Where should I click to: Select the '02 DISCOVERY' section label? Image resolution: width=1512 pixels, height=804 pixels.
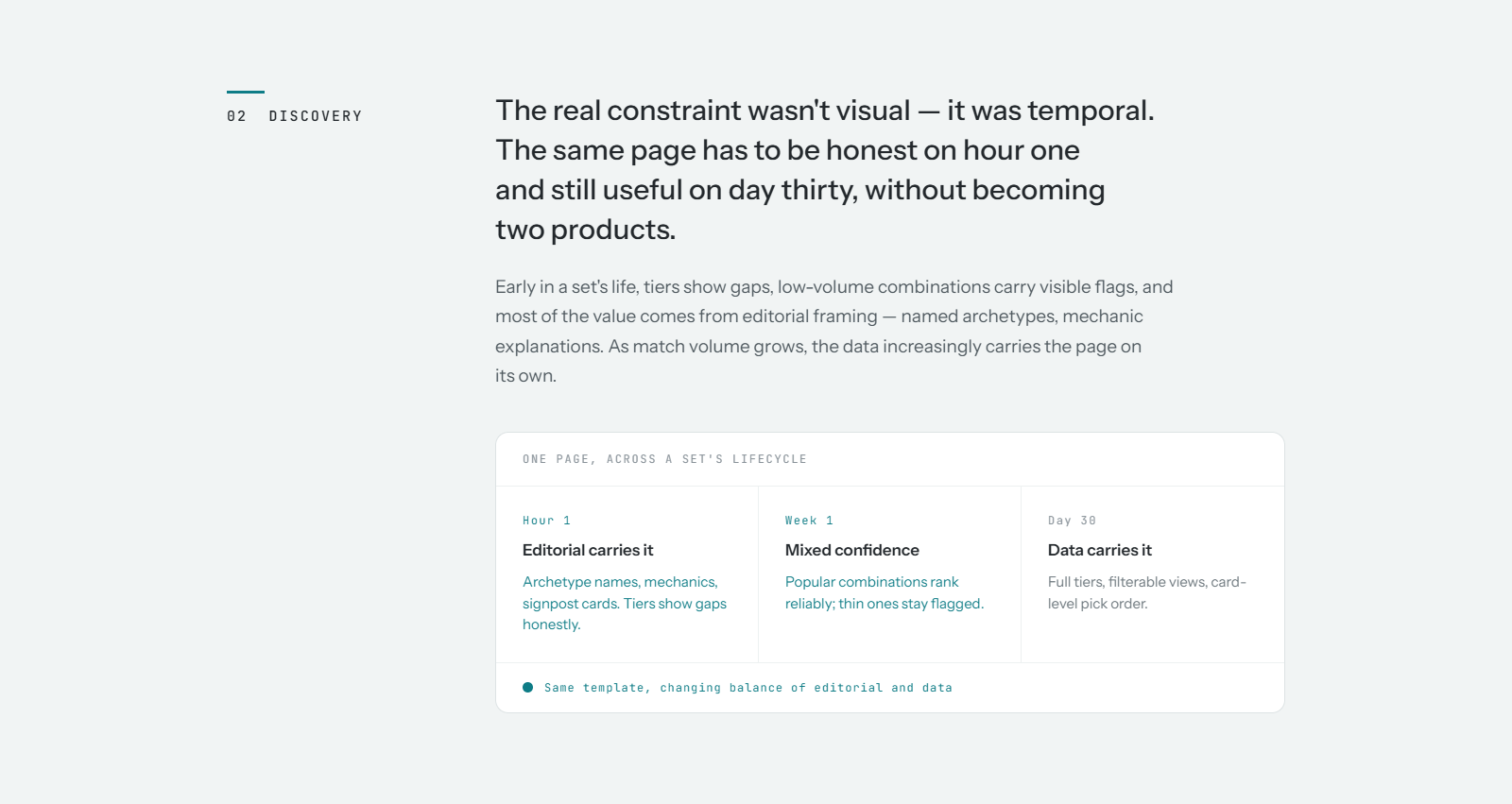[295, 116]
